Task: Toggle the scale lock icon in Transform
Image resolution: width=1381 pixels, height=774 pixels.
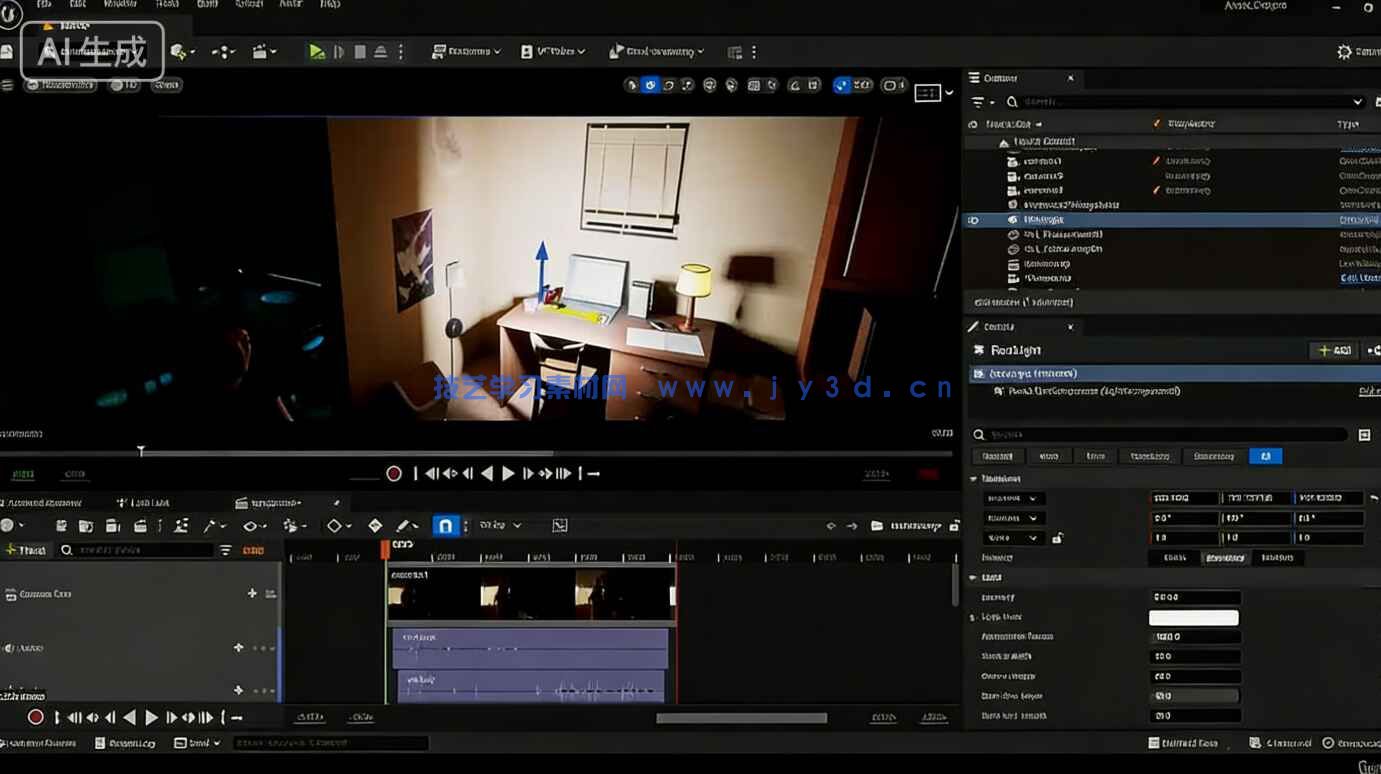Action: click(x=1057, y=538)
